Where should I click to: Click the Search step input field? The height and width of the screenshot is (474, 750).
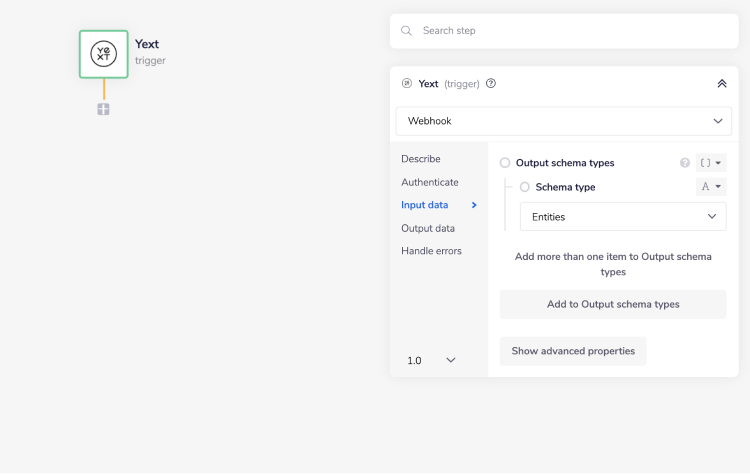(x=570, y=31)
